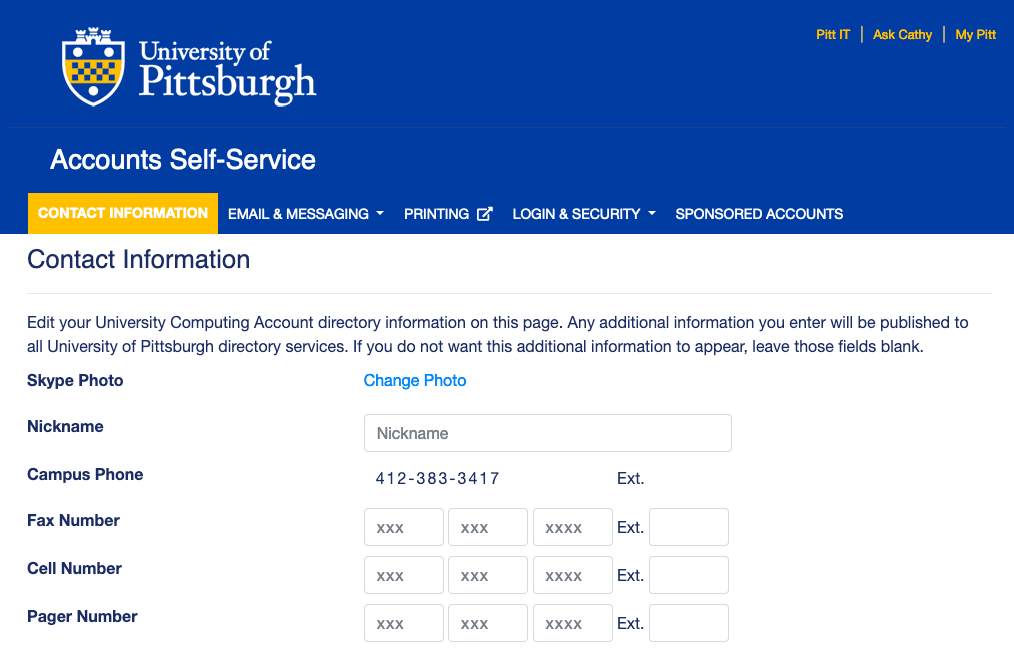Screen dimensions: 1014x648
Task: Select the Contact Information tab
Action: click(123, 213)
